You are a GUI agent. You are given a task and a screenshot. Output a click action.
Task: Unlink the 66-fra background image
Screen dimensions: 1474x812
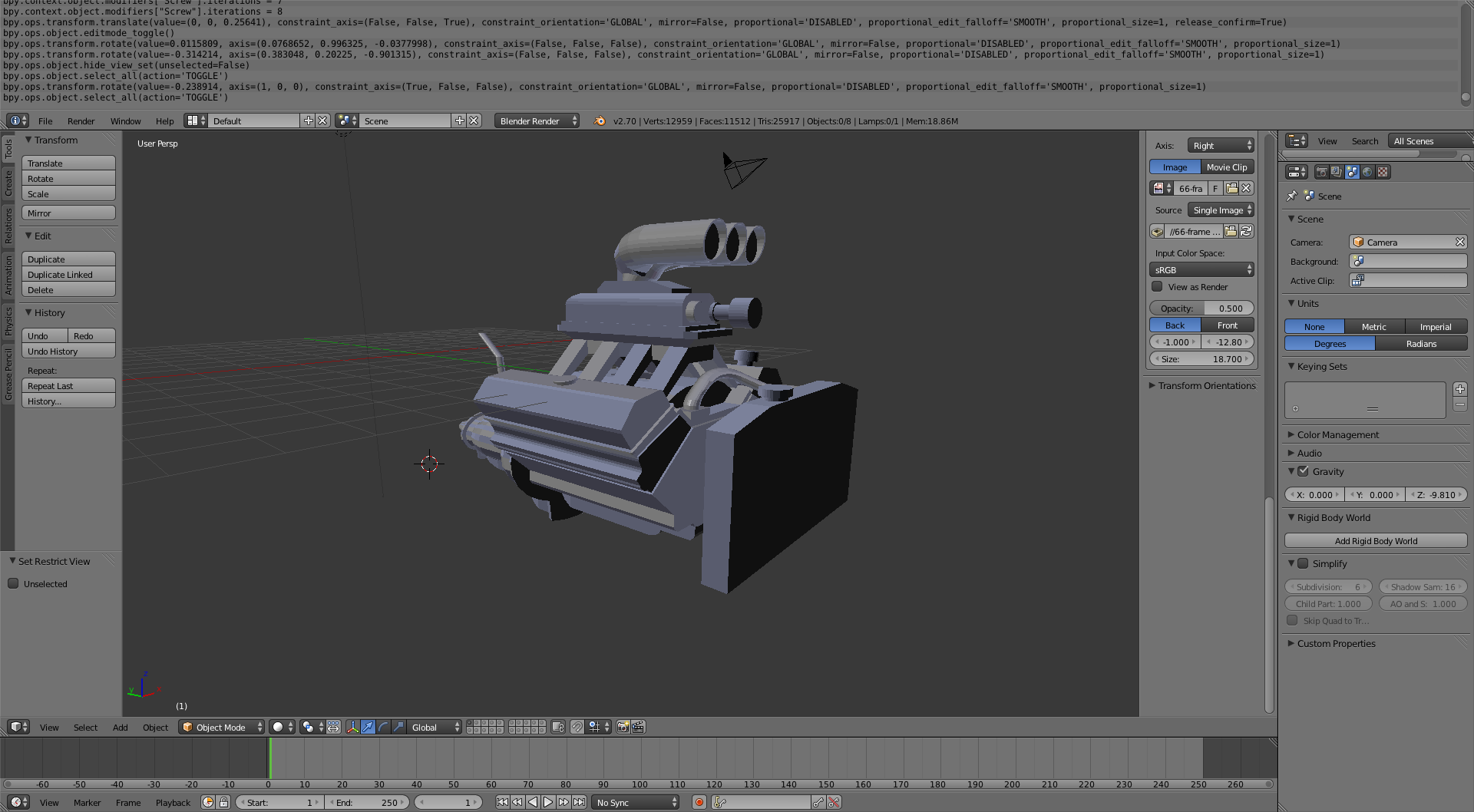(x=1246, y=188)
